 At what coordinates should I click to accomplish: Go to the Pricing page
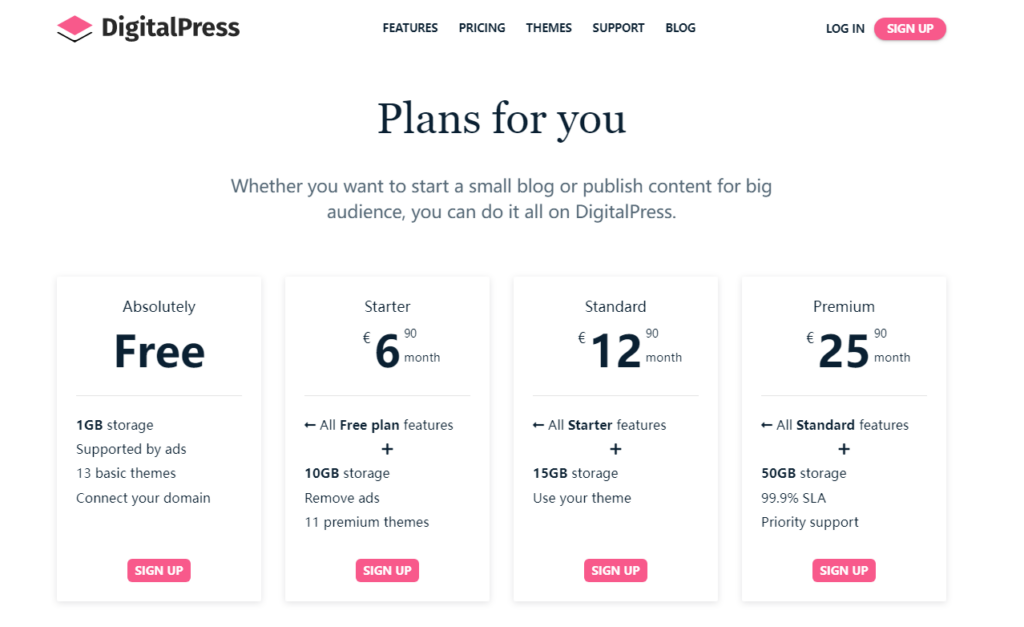click(x=482, y=28)
